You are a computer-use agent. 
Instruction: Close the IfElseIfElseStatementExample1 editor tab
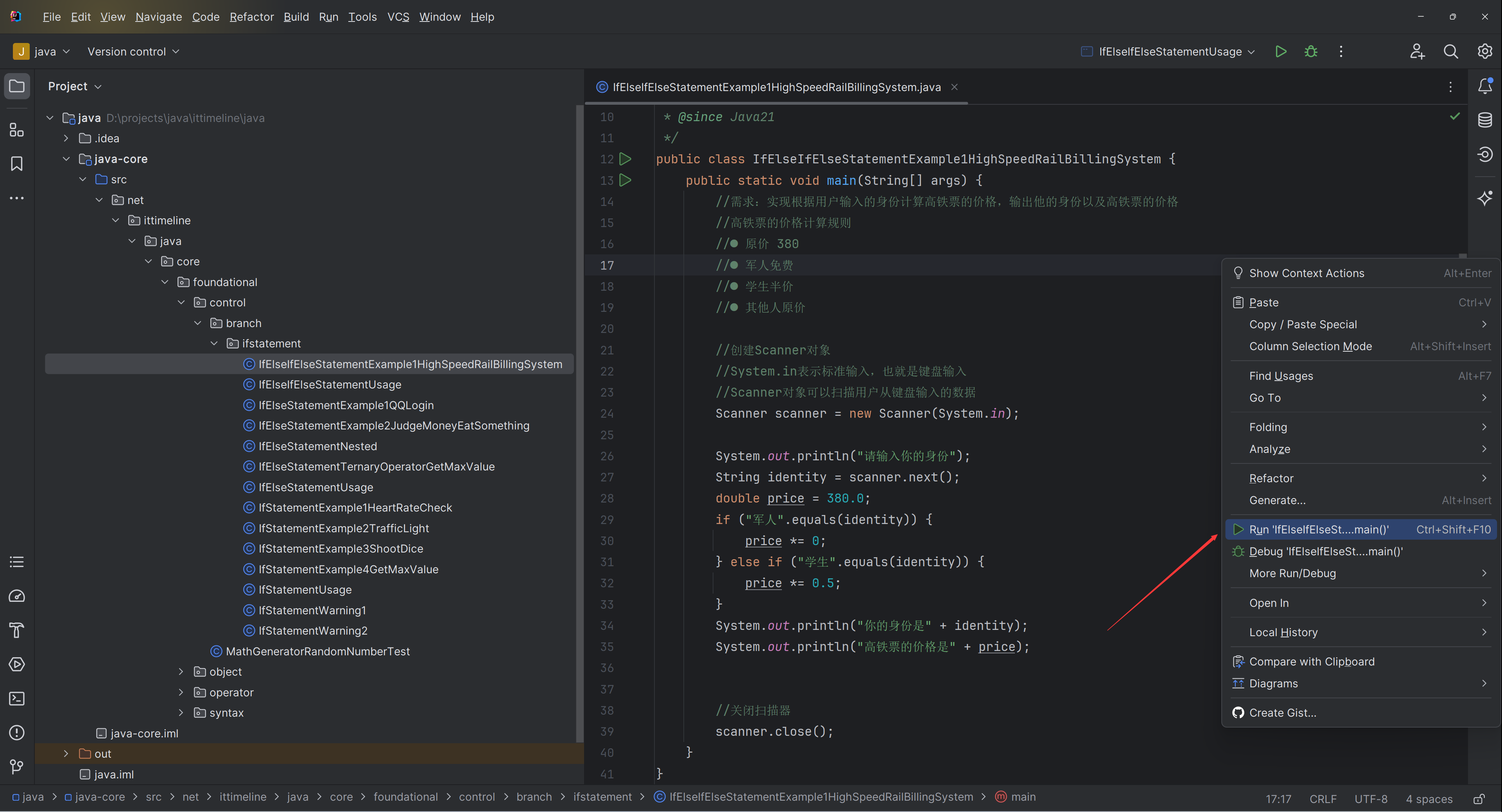click(x=955, y=87)
